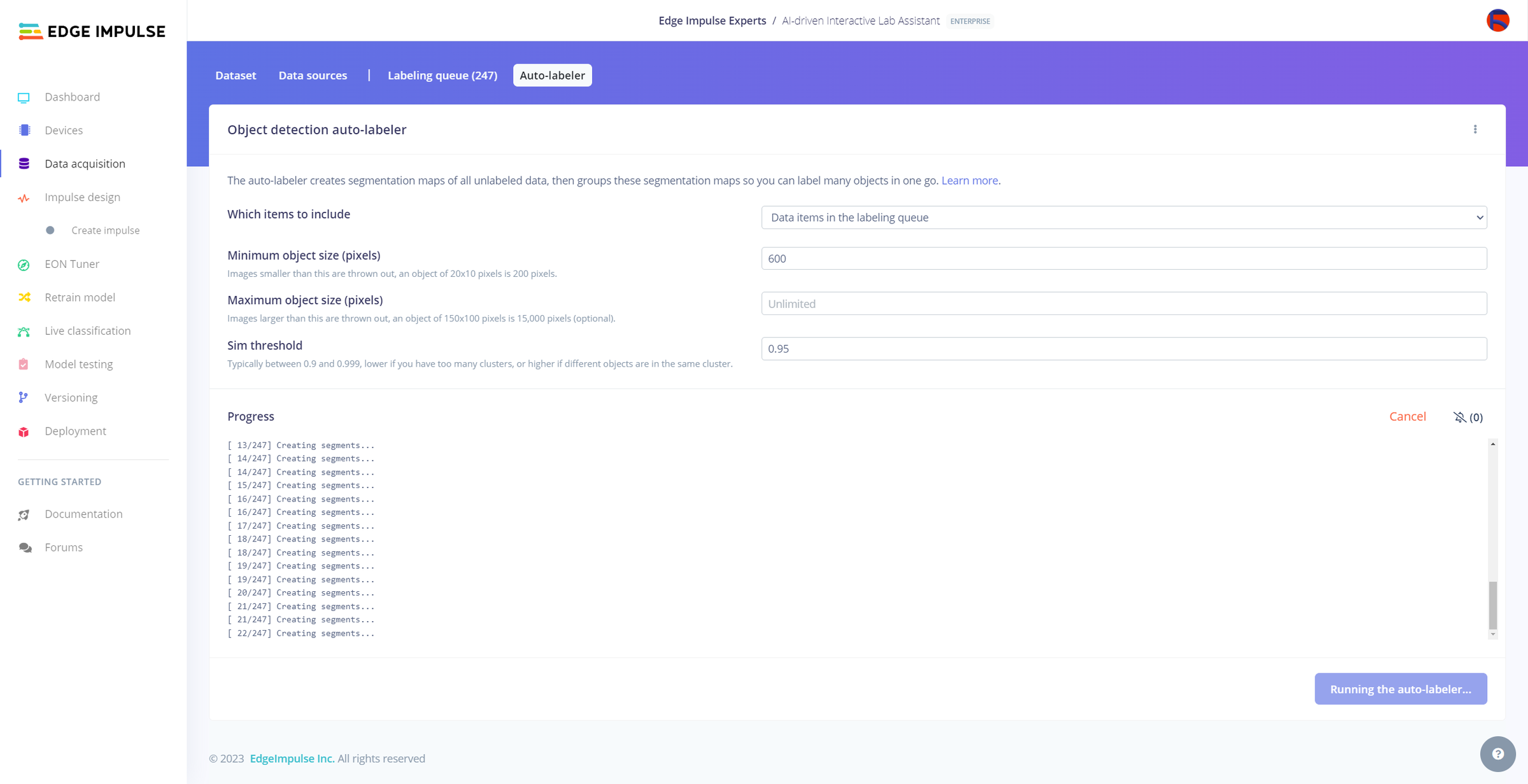Open the Documentation rocket icon
Screen dimensions: 1528x784
pos(24,515)
